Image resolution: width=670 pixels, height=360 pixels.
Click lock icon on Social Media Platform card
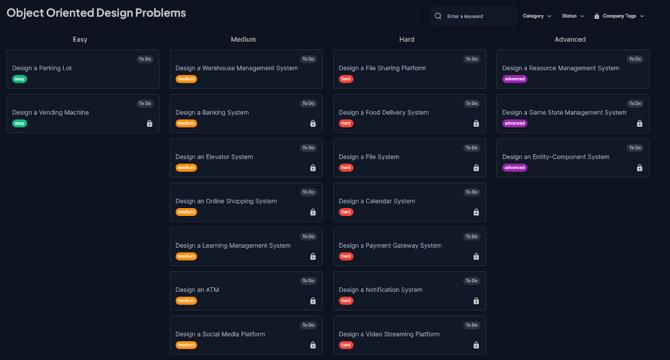(313, 345)
